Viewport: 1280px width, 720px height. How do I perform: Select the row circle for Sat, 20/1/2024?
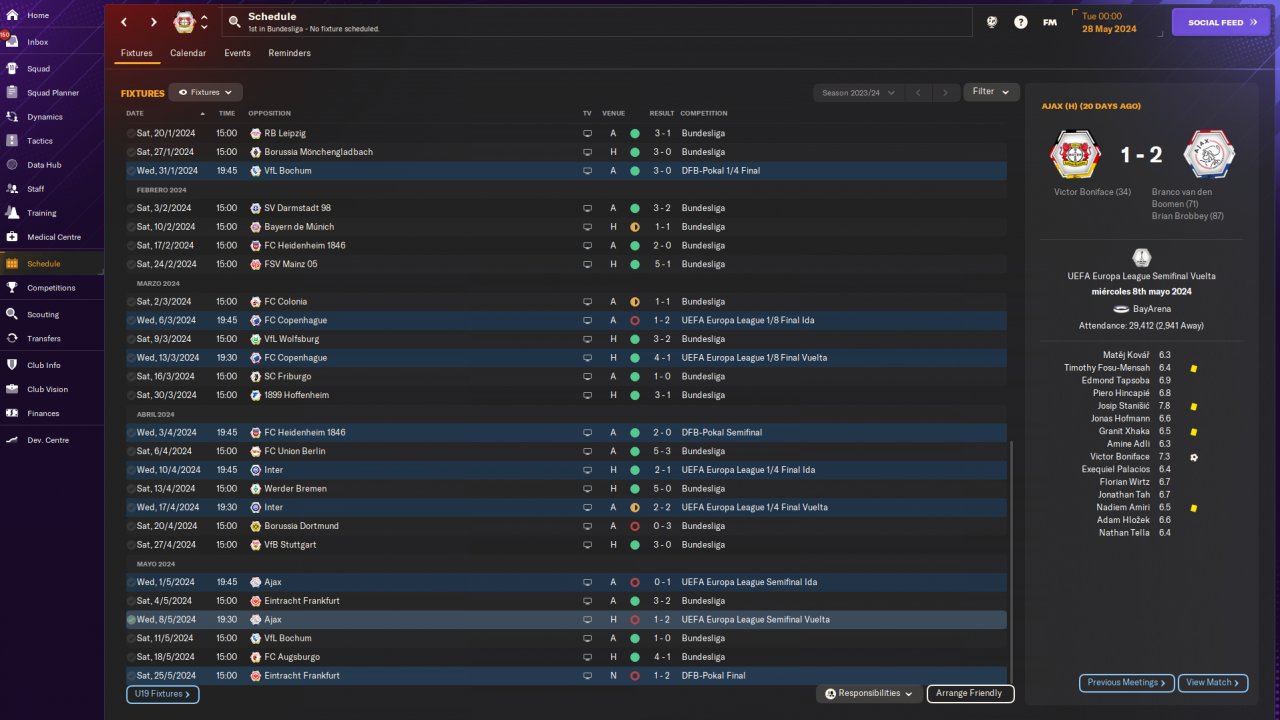pyautogui.click(x=131, y=133)
